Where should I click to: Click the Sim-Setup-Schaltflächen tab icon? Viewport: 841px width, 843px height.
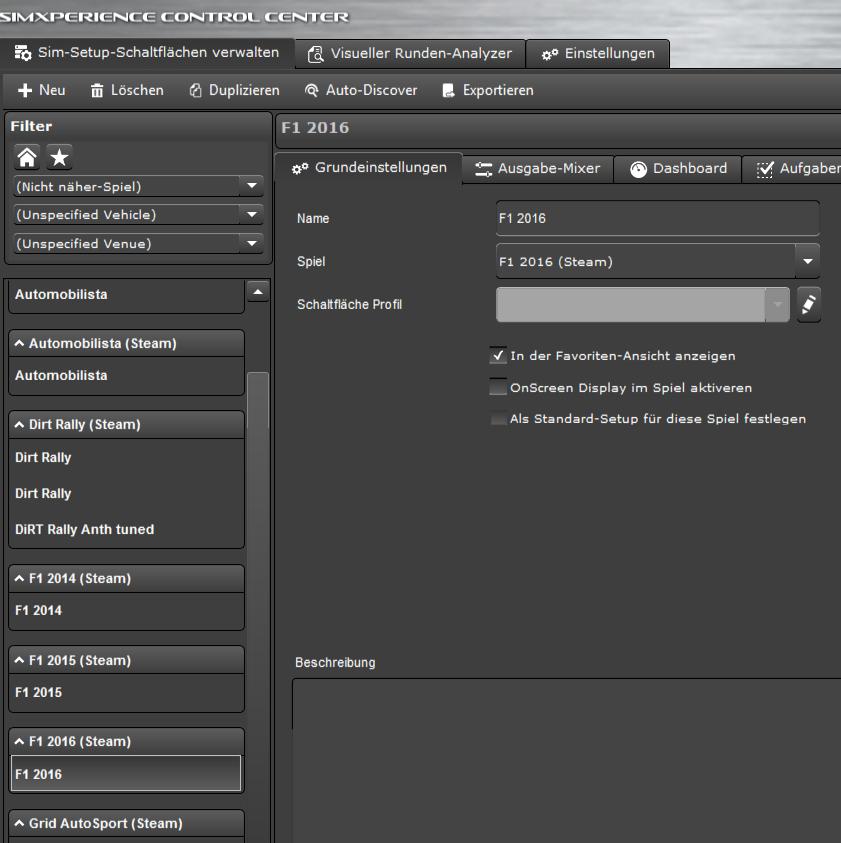[23, 53]
